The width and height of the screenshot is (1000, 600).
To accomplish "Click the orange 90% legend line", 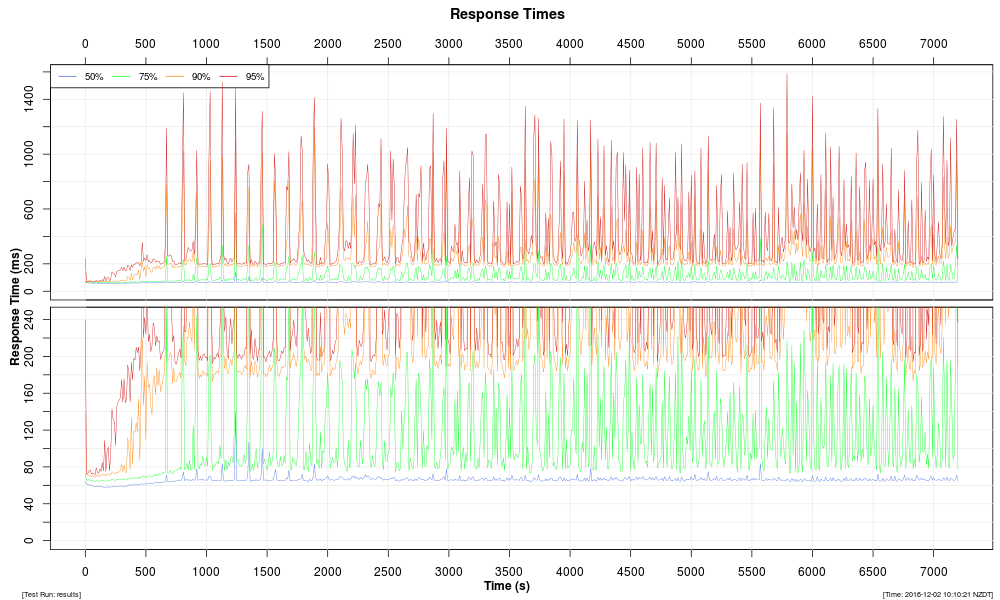I will pyautogui.click(x=176, y=77).
